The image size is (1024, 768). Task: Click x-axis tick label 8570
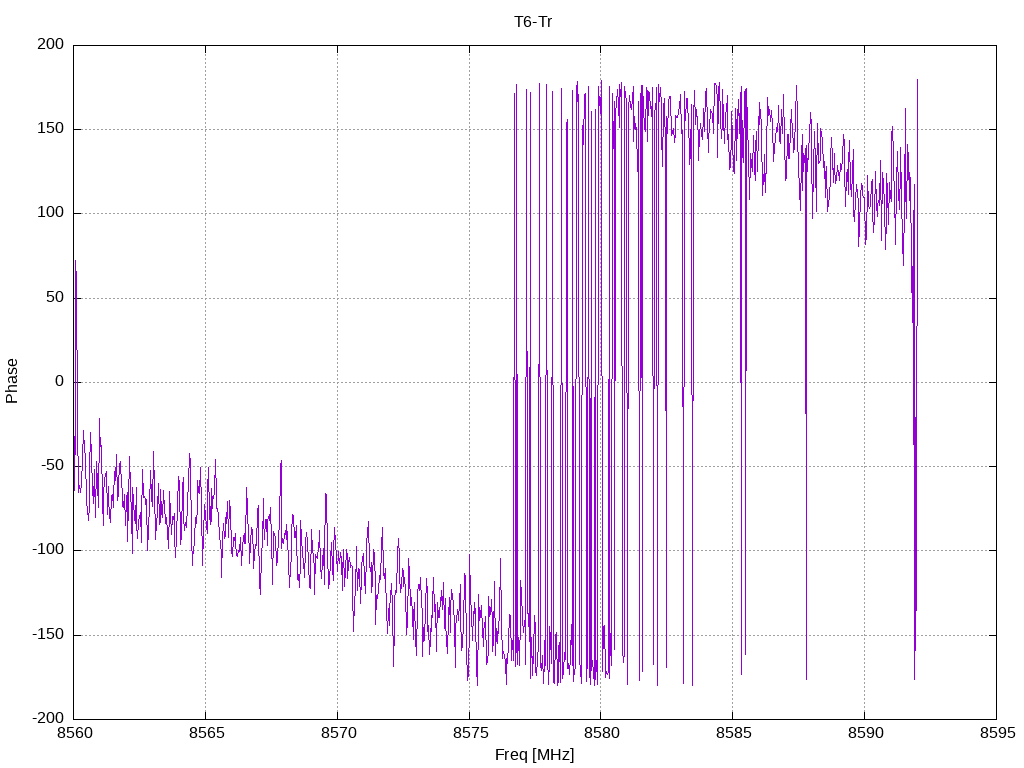[338, 733]
